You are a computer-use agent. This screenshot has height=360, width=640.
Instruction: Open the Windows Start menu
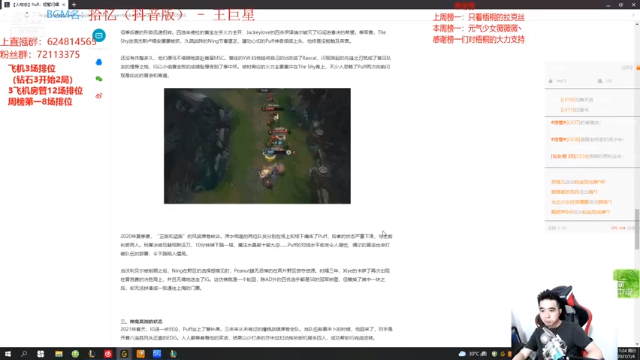coord(8,354)
